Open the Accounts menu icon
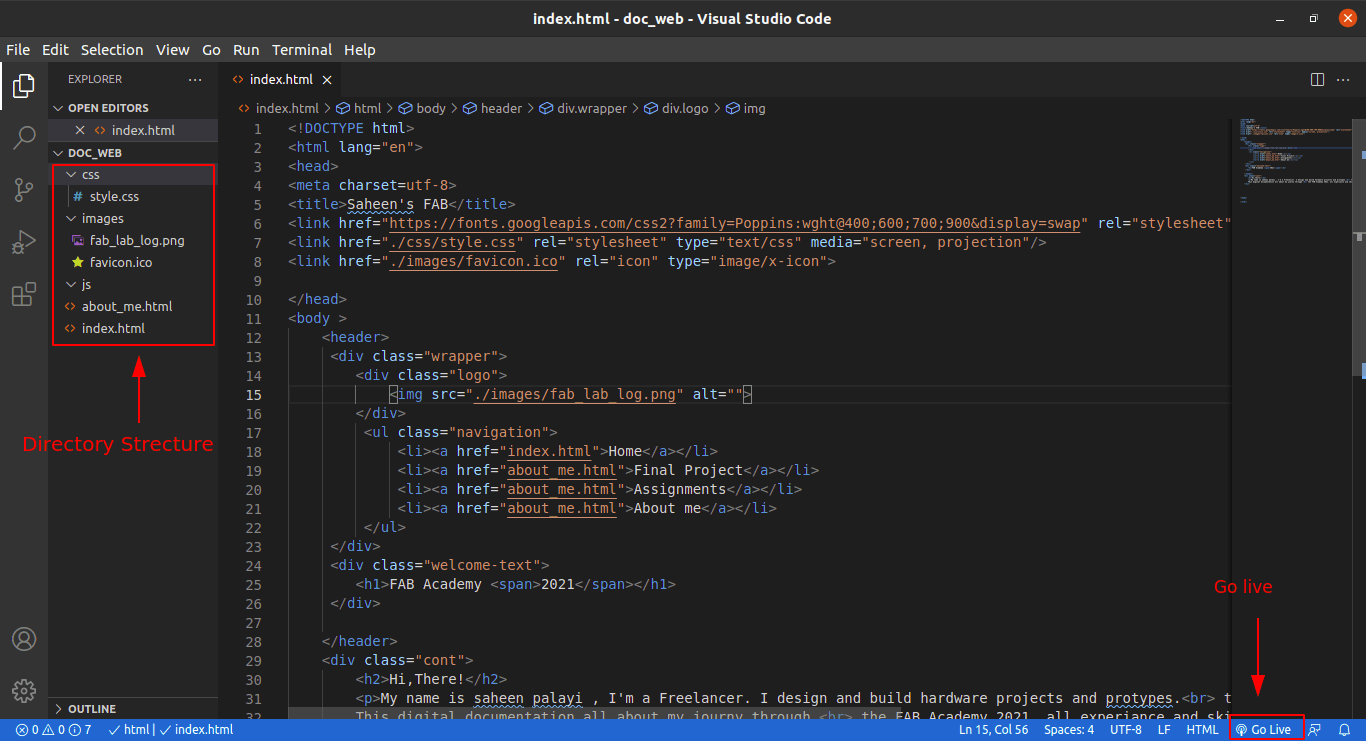 [x=24, y=639]
